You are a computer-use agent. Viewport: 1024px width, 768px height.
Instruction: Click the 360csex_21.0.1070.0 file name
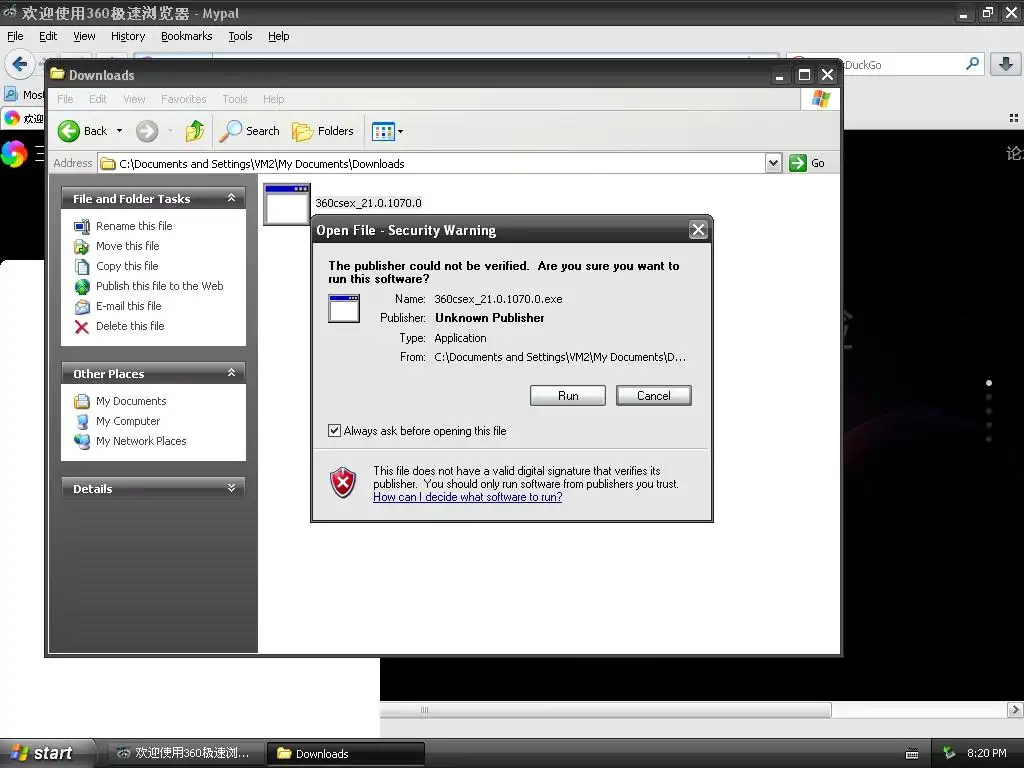point(368,203)
